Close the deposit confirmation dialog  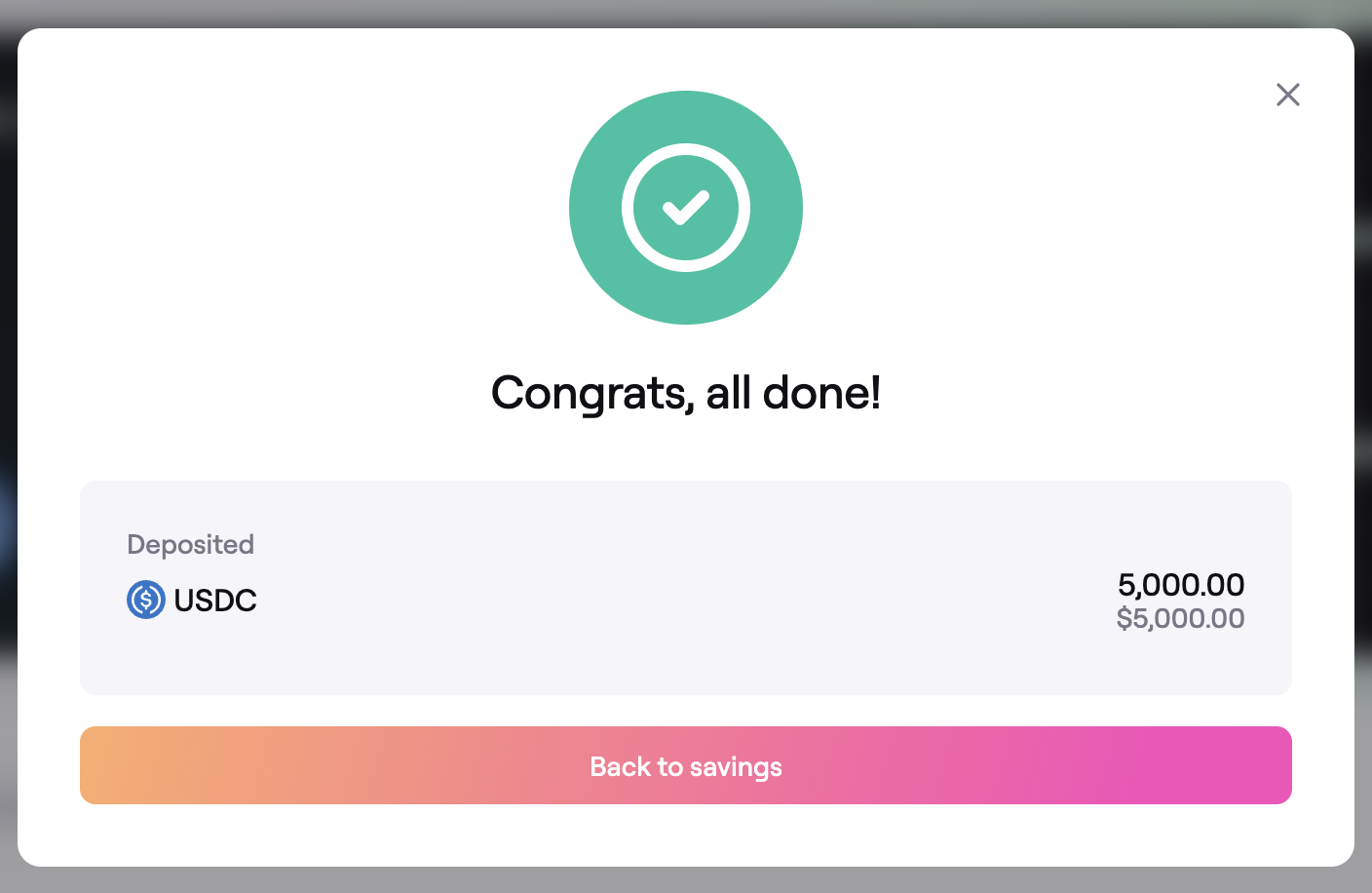(x=1287, y=95)
